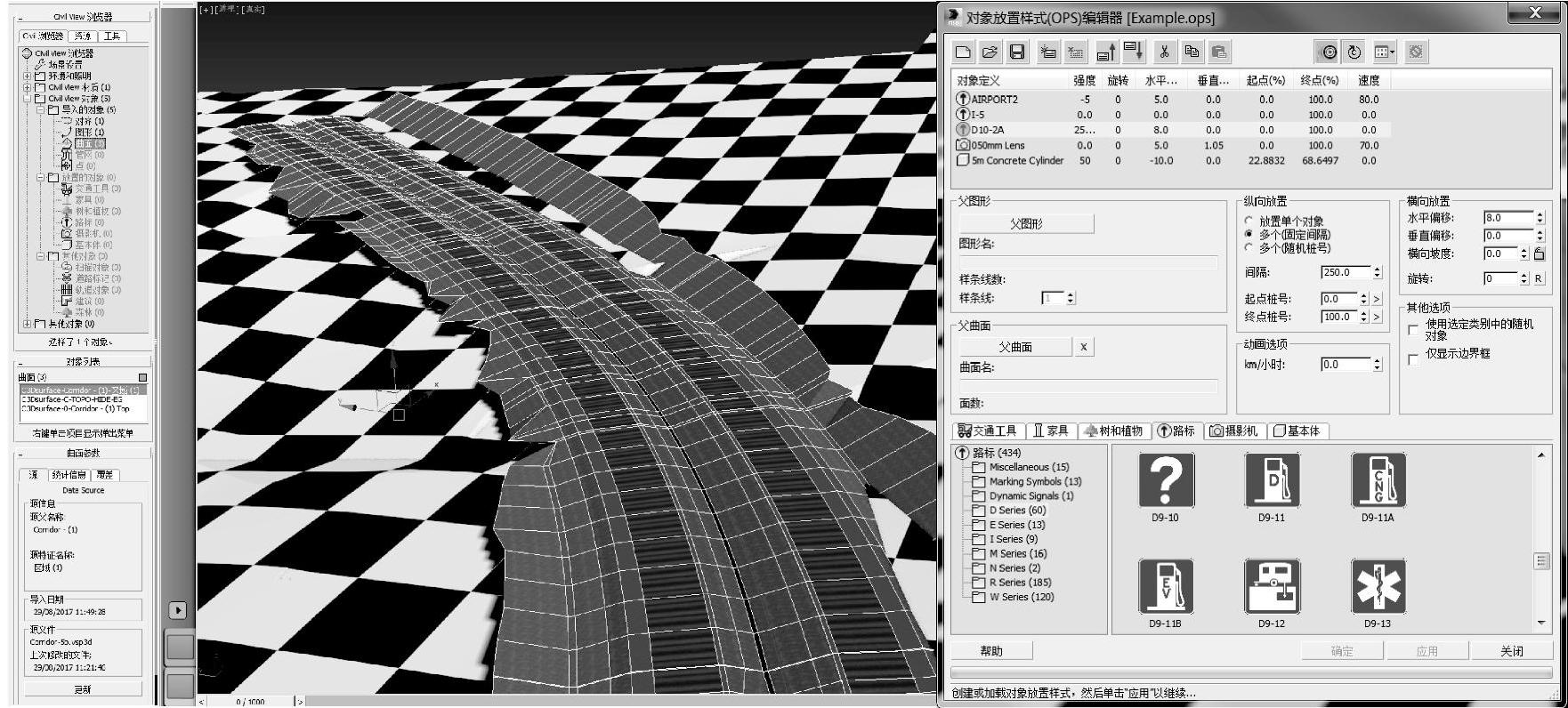The width and height of the screenshot is (1568, 708).
Task: Click the sign thumbnail list vertical scrollbar
Action: [x=1541, y=538]
